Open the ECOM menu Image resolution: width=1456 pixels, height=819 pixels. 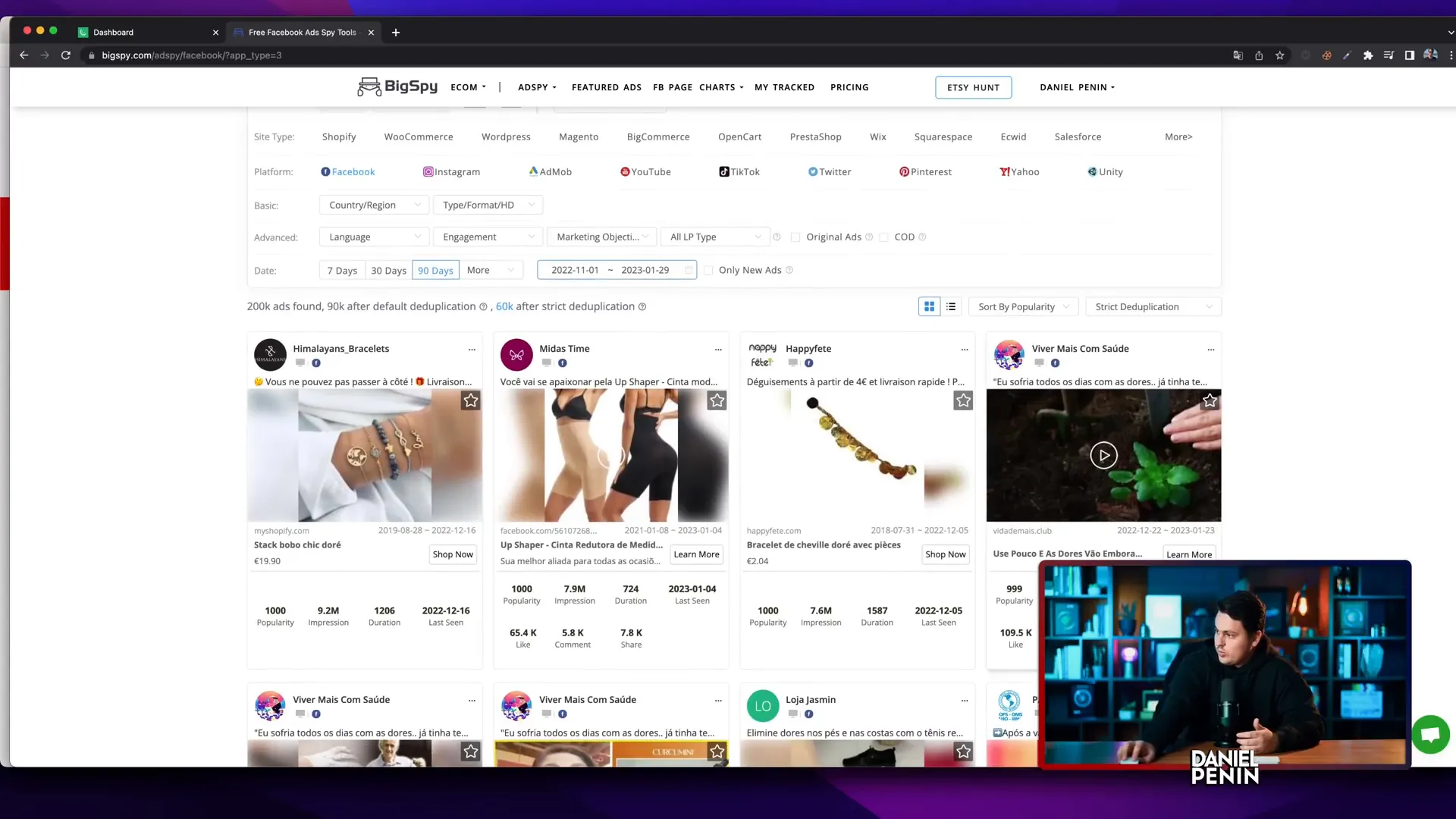pos(468,87)
